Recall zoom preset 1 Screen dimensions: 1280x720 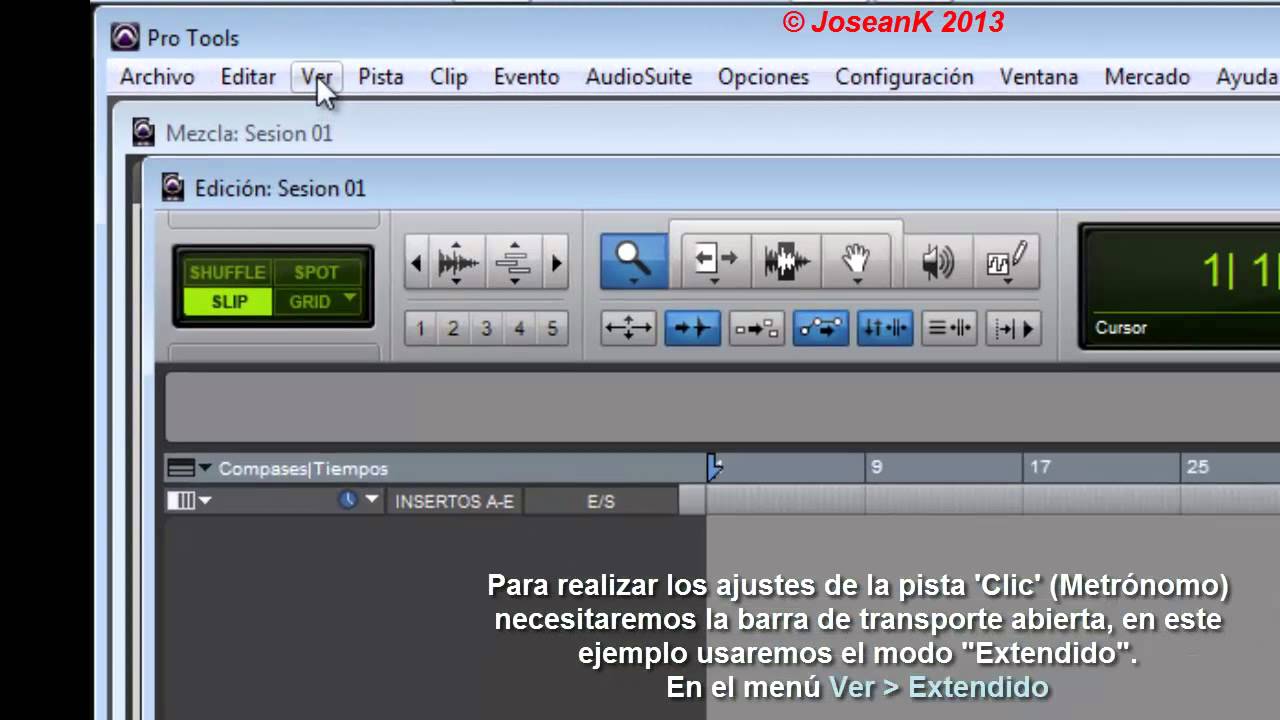(420, 328)
